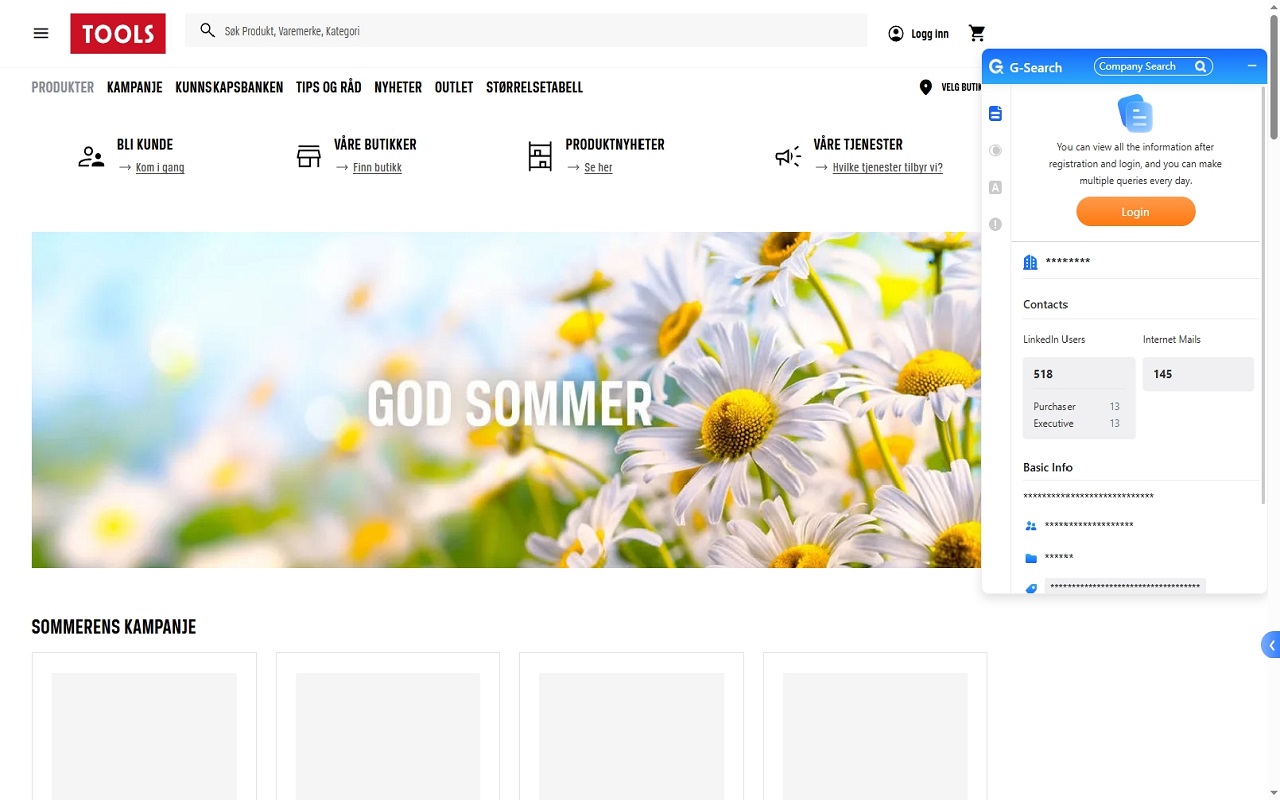Image resolution: width=1280 pixels, height=800 pixels.
Task: Open the hamburger menu beside TOOLS logo
Action: pyautogui.click(x=40, y=32)
